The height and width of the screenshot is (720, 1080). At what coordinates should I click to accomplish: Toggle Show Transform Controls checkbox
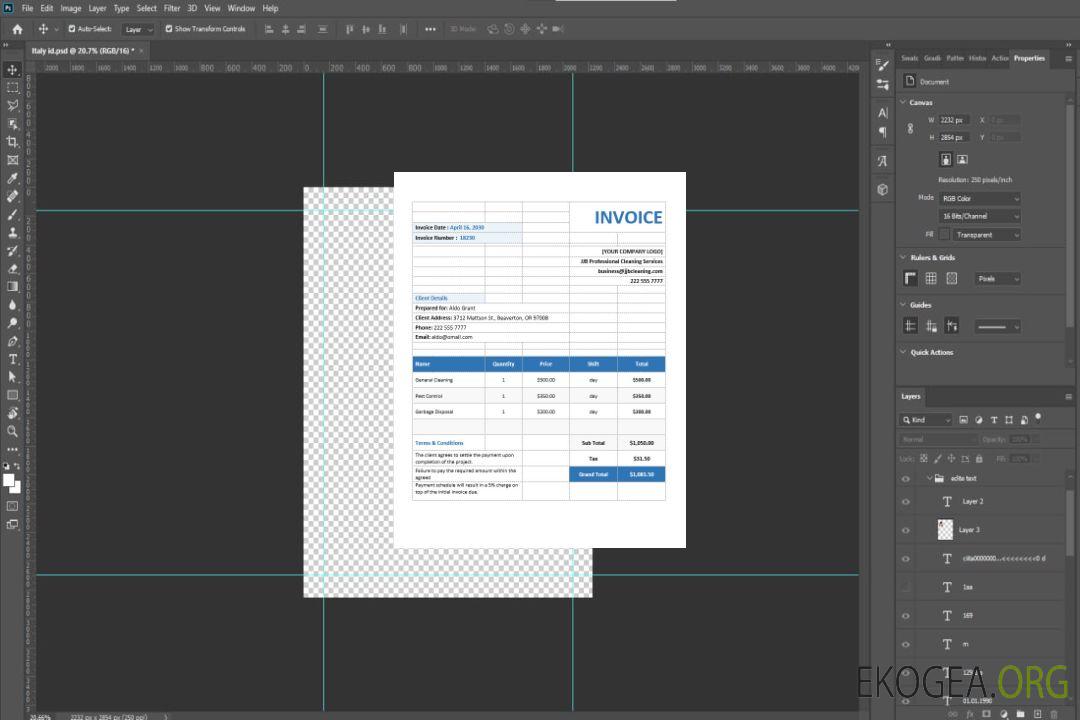click(x=169, y=29)
